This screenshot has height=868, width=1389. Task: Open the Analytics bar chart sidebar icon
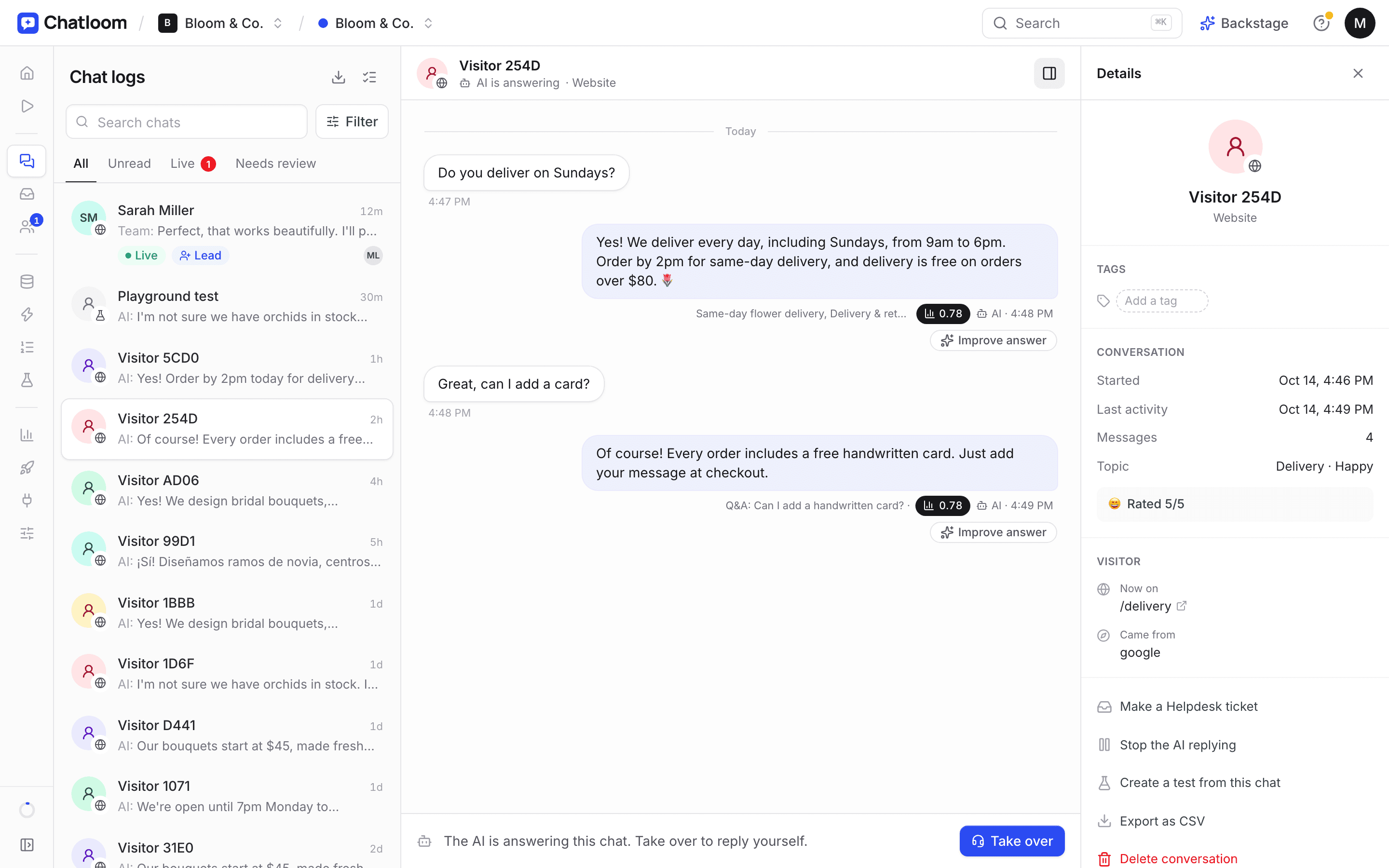[27, 434]
